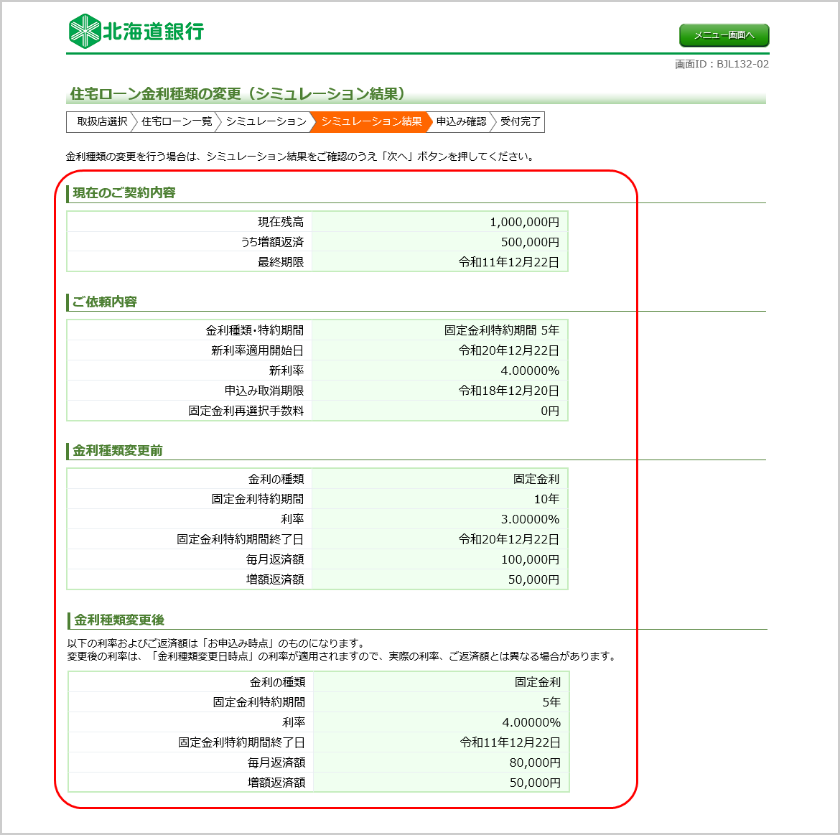
Task: Click 増額返済額 50,000円 under 金利種類変更前
Action: (534, 580)
